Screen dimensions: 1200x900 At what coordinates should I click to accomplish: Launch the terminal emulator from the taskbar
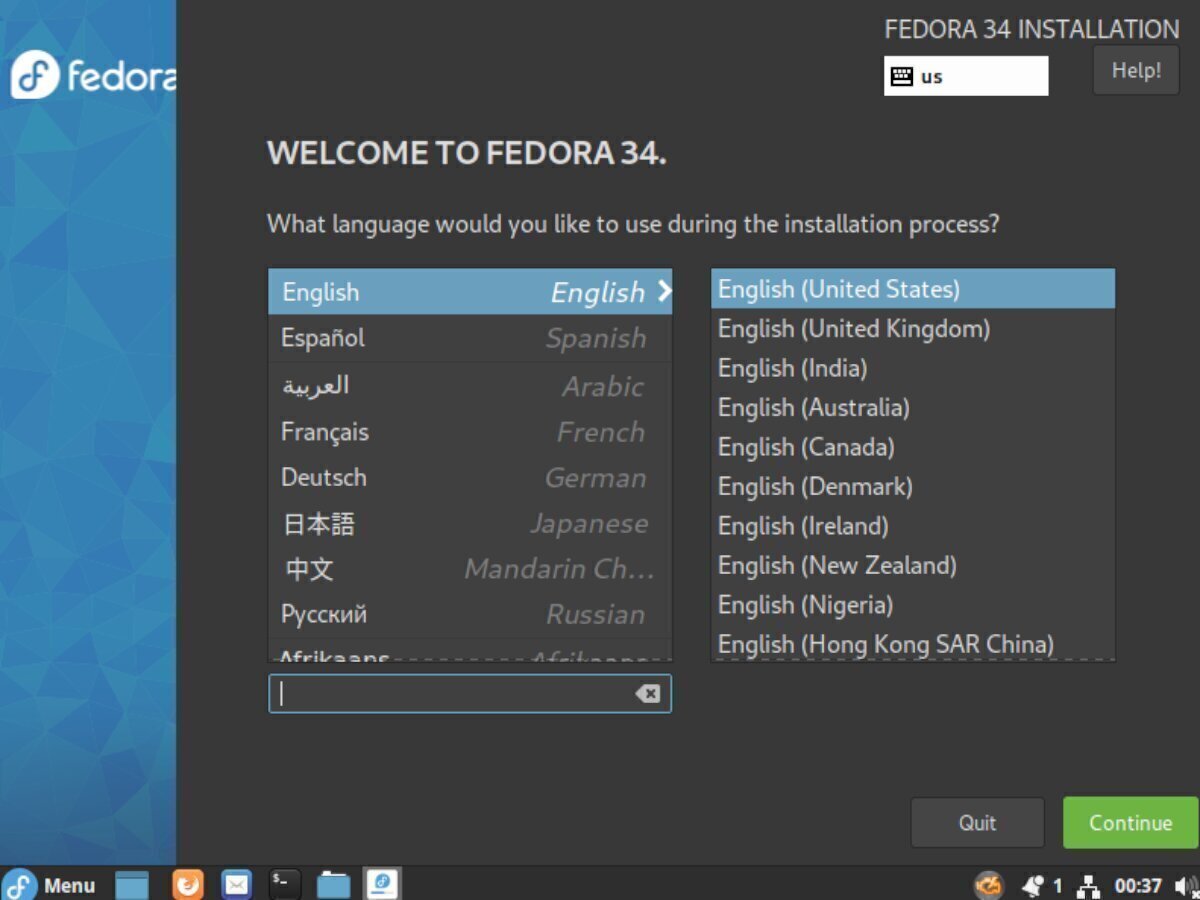(284, 884)
